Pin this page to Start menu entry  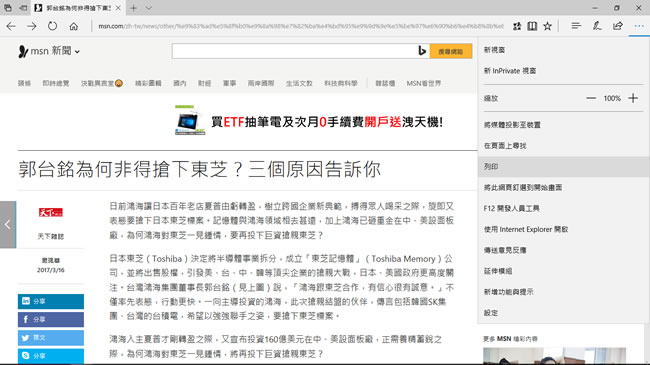click(564, 187)
